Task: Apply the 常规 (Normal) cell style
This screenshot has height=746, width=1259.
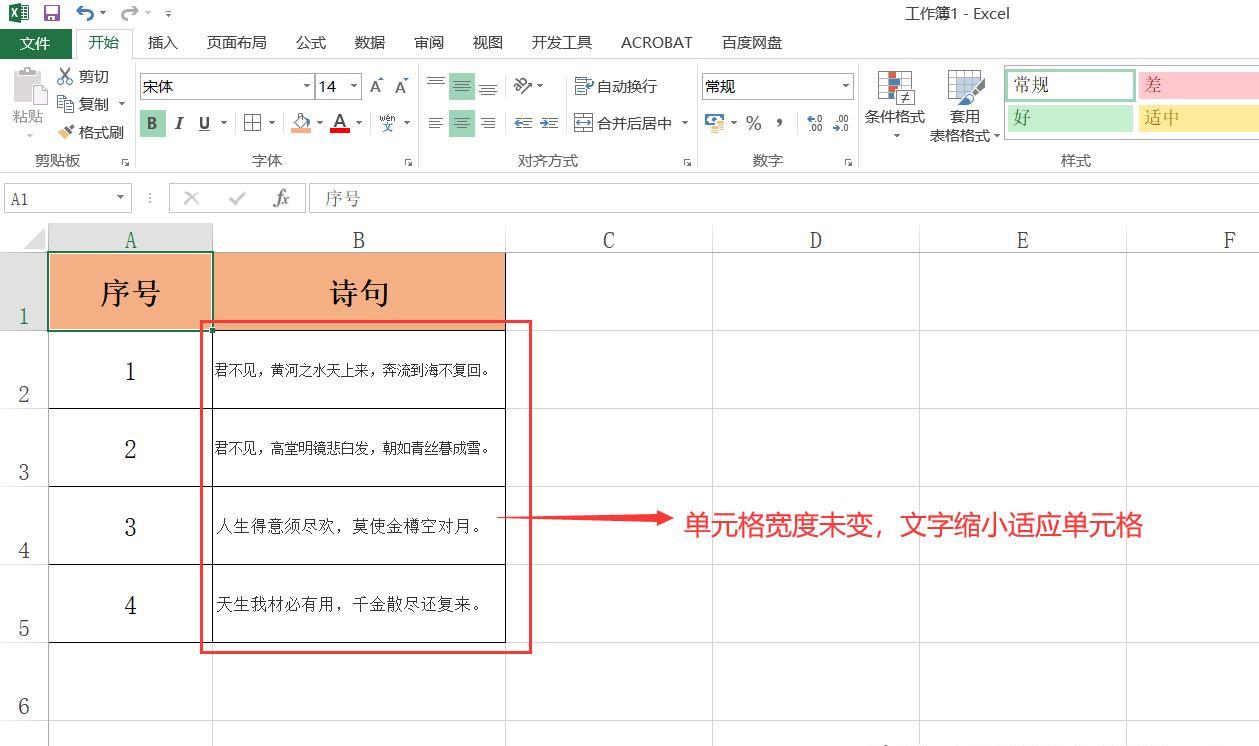Action: point(1070,86)
